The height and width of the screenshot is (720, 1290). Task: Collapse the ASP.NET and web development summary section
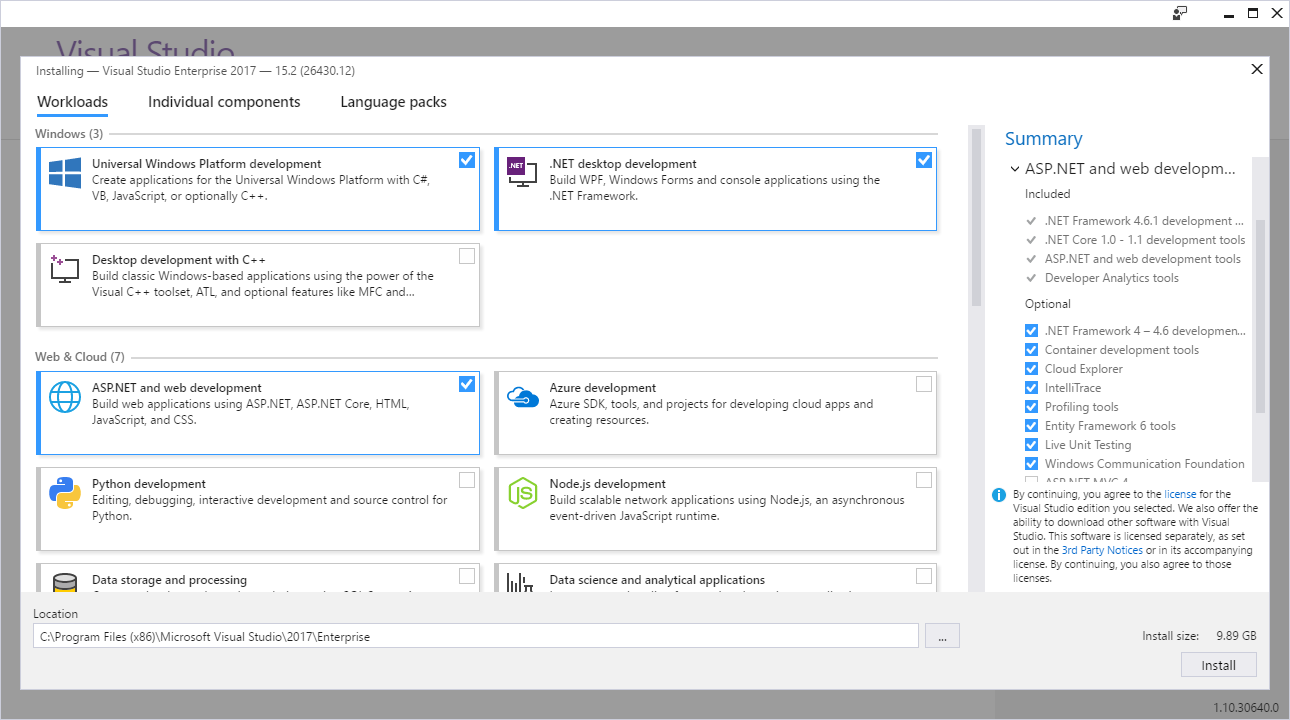pos(1015,170)
